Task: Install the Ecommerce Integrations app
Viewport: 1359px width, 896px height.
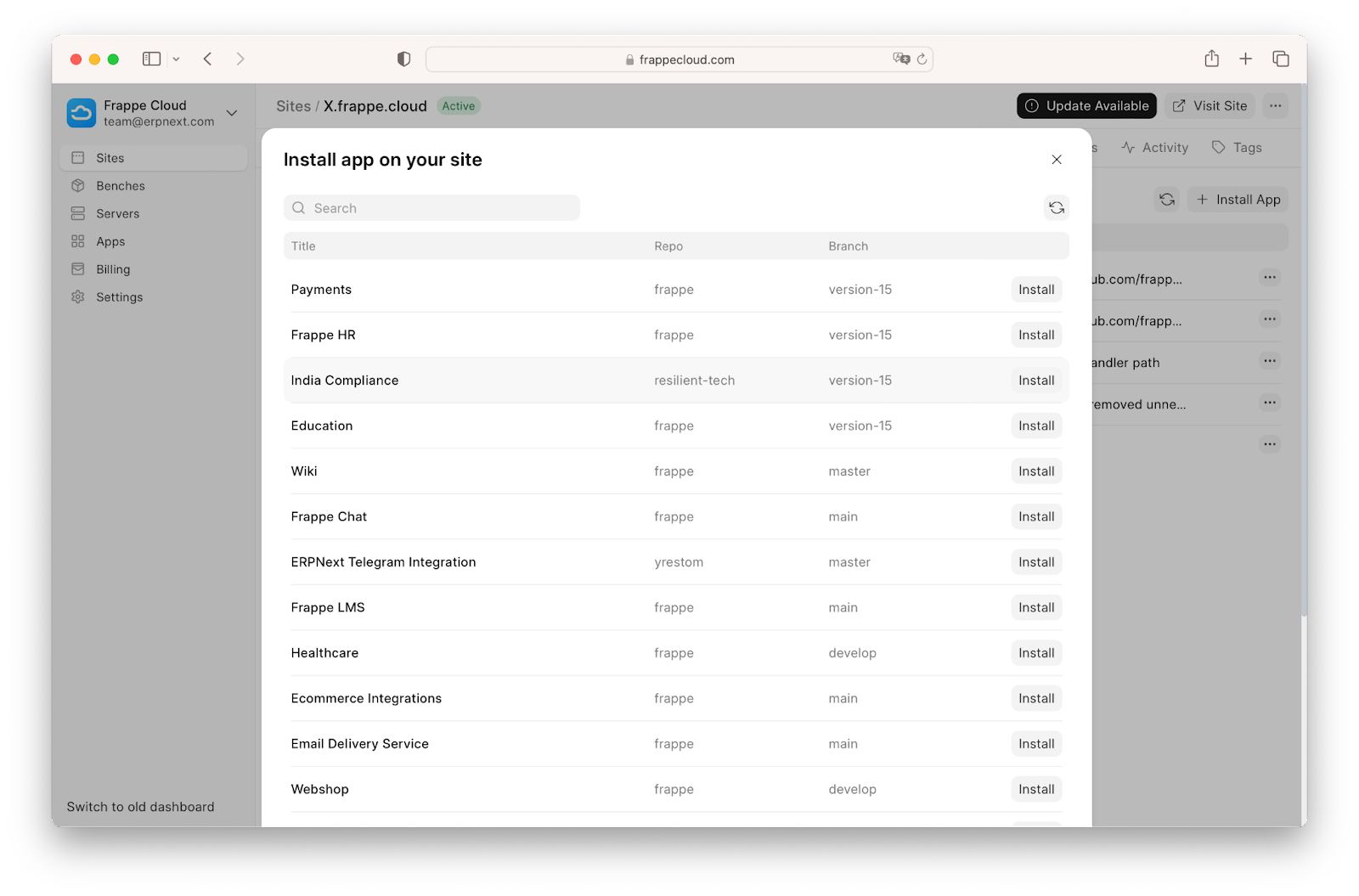Action: pyautogui.click(x=1036, y=699)
